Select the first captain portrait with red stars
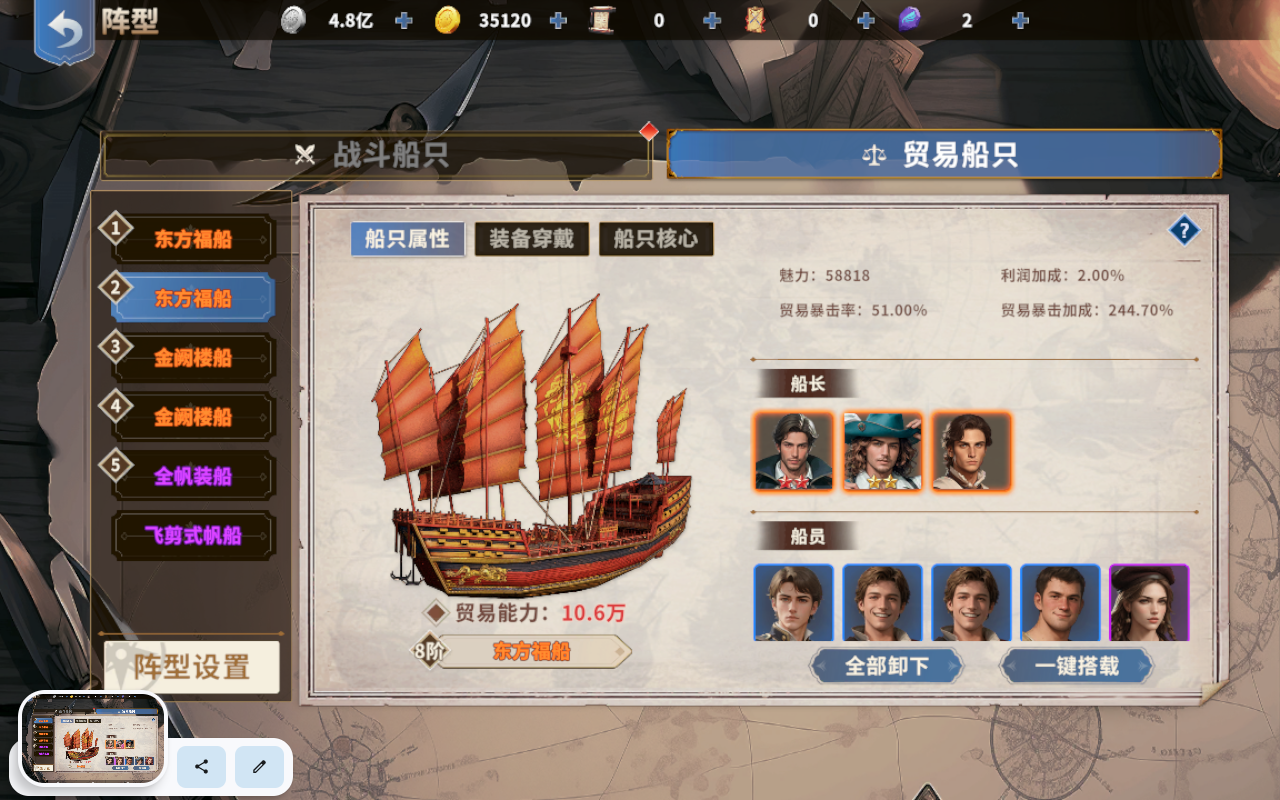 point(793,451)
